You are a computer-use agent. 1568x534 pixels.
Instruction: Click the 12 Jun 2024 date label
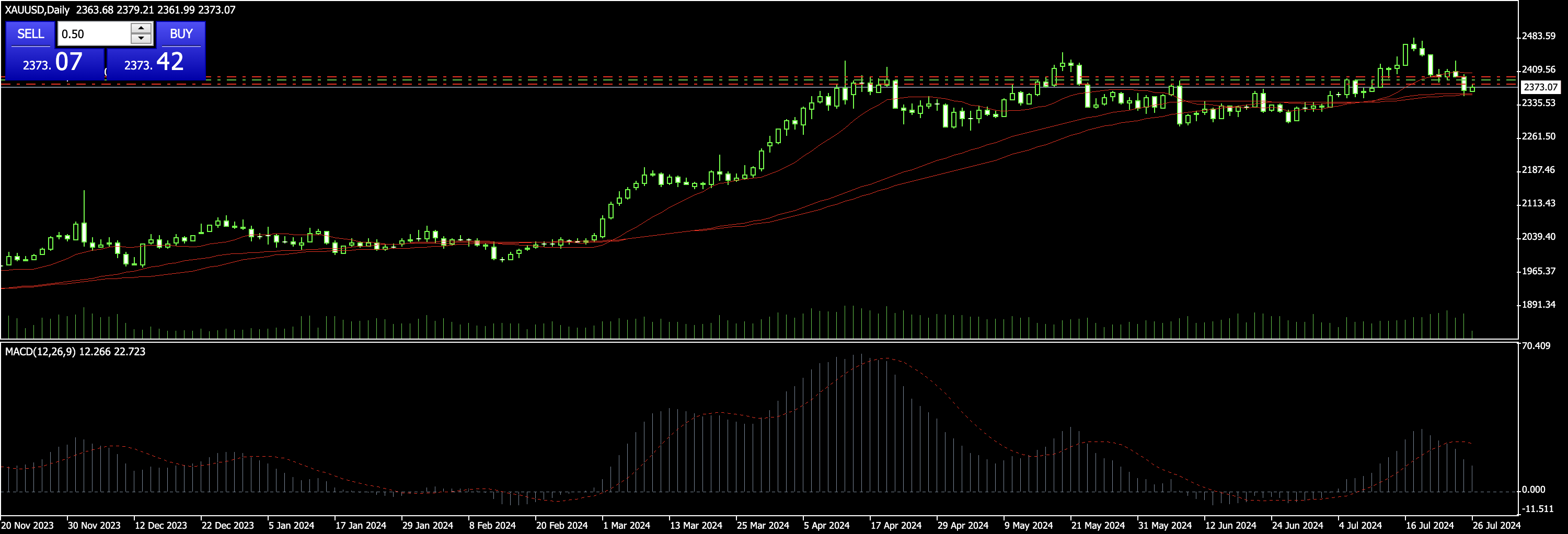point(1231,525)
